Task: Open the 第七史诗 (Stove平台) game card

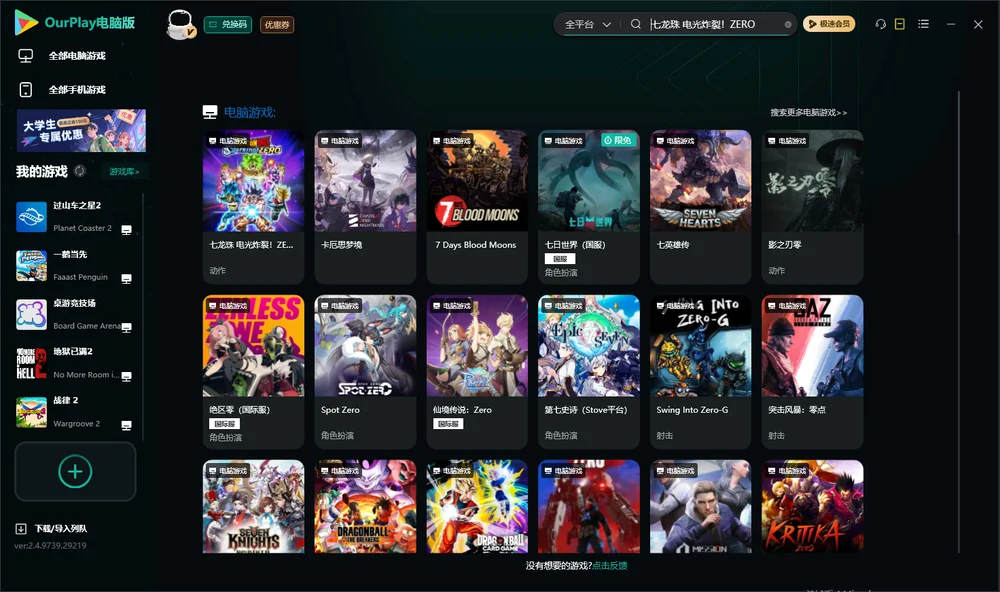Action: [x=589, y=372]
